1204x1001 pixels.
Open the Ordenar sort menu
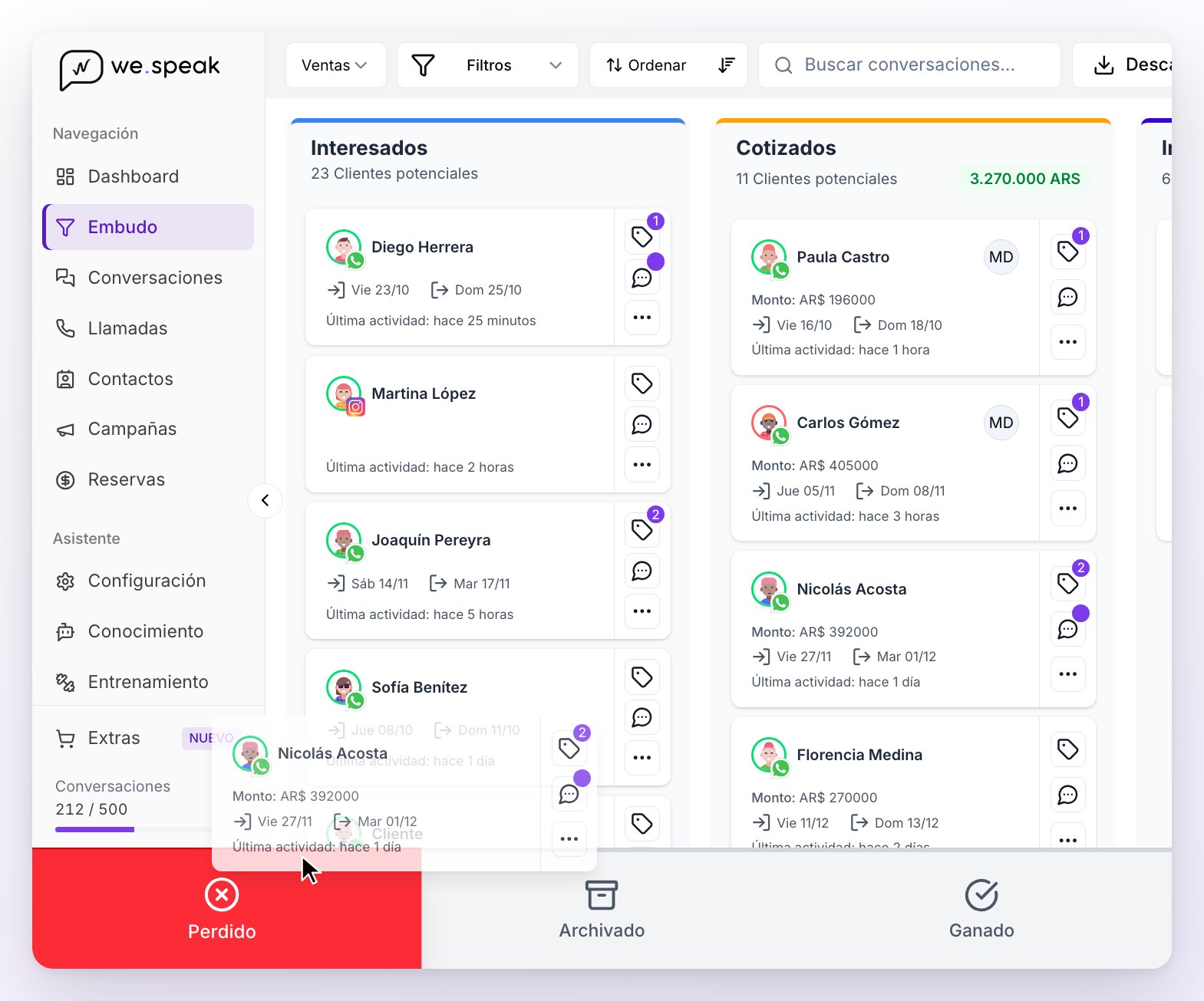(668, 65)
